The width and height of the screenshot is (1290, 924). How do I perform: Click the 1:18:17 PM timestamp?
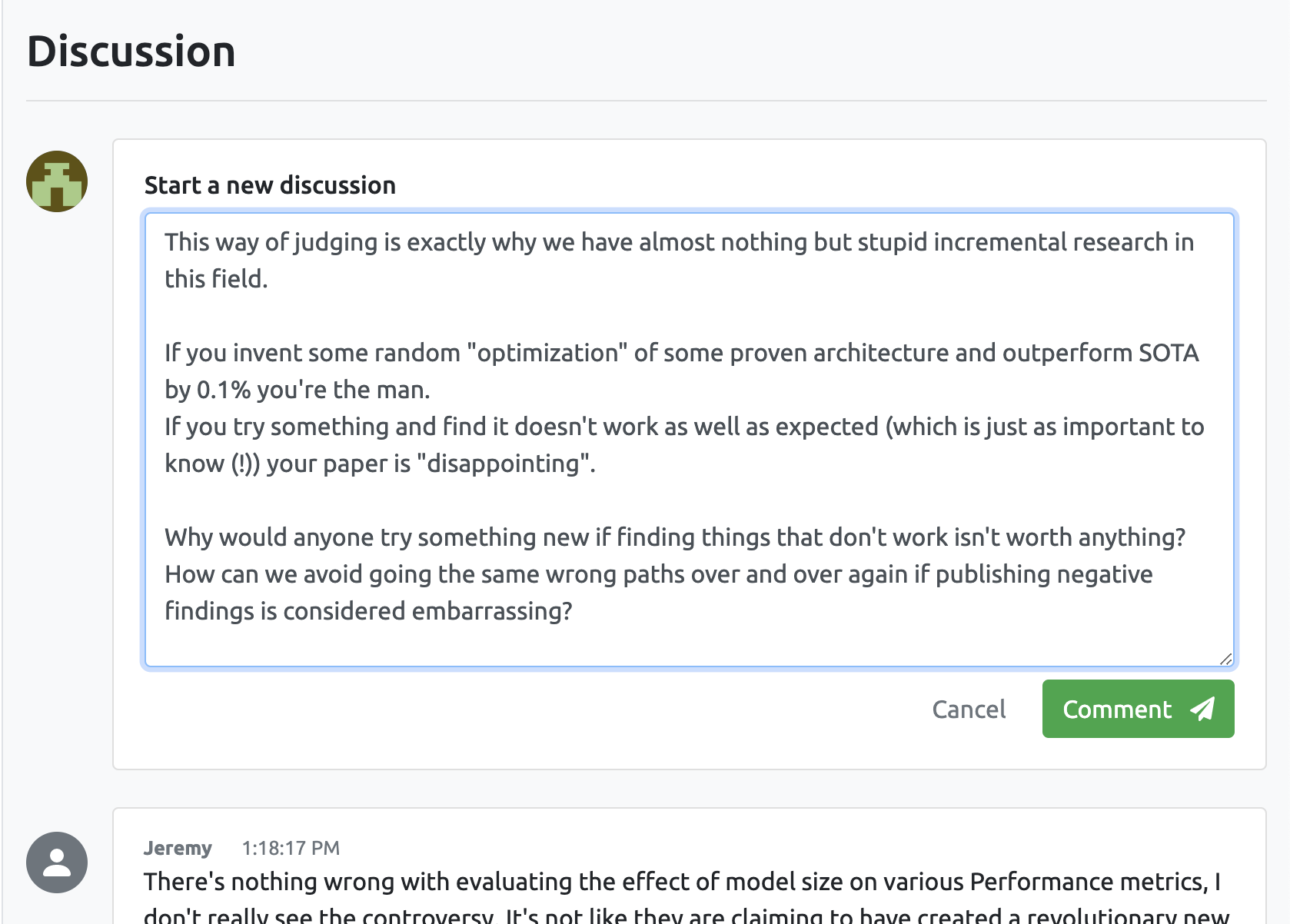click(290, 848)
